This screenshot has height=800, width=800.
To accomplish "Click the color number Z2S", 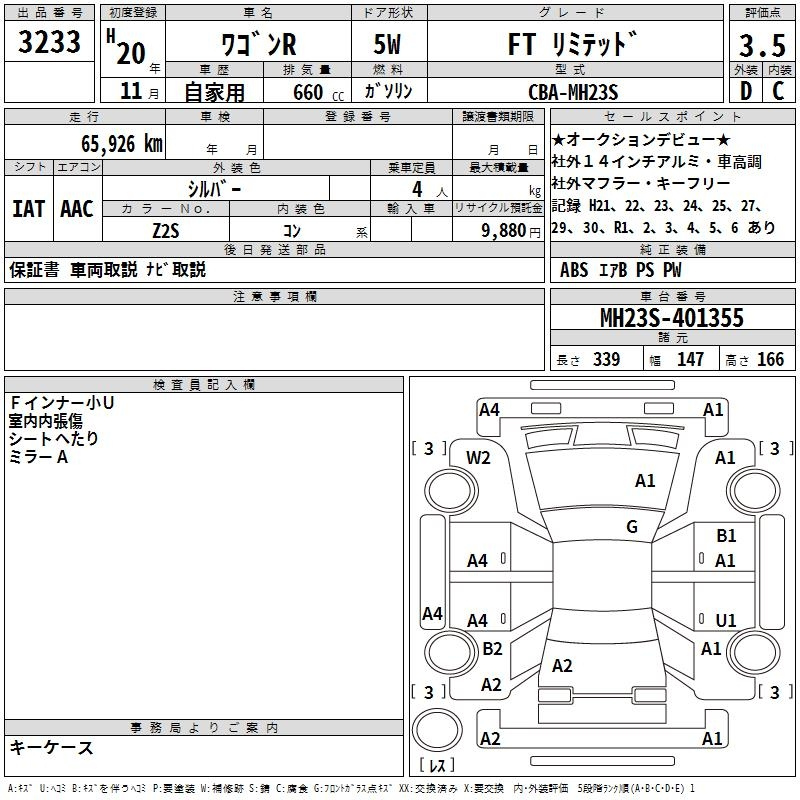I will click(x=165, y=231).
